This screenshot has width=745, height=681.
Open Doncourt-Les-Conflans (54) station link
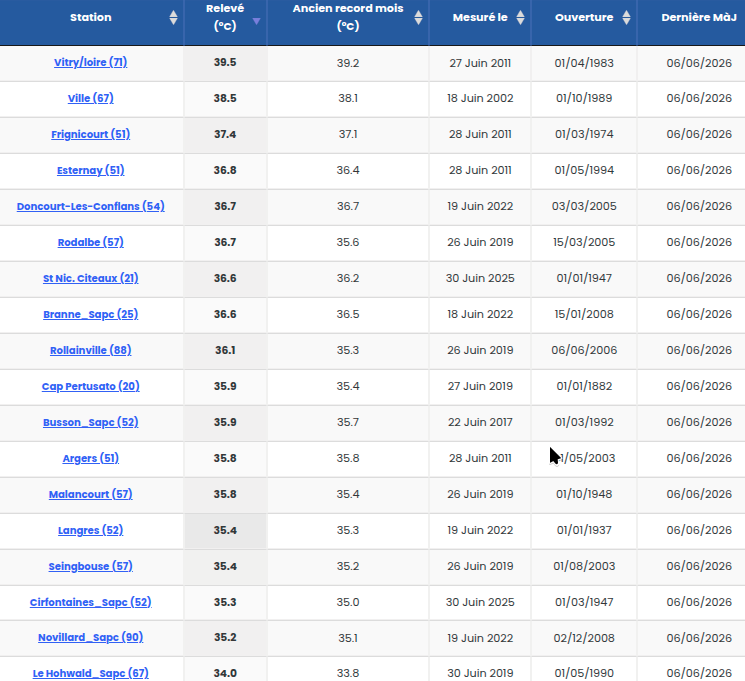pyautogui.click(x=91, y=206)
